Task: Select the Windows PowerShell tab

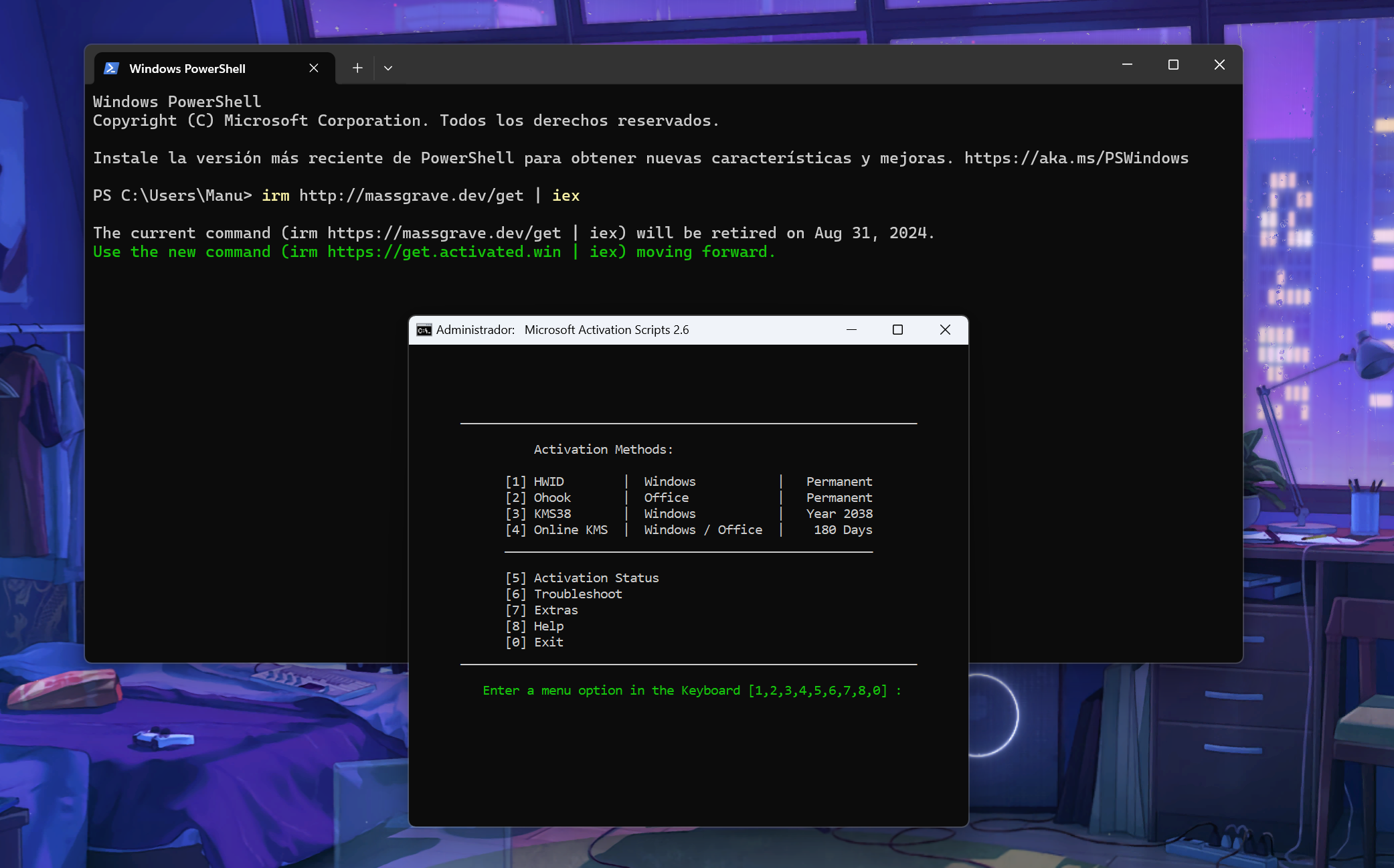Action: tap(187, 68)
